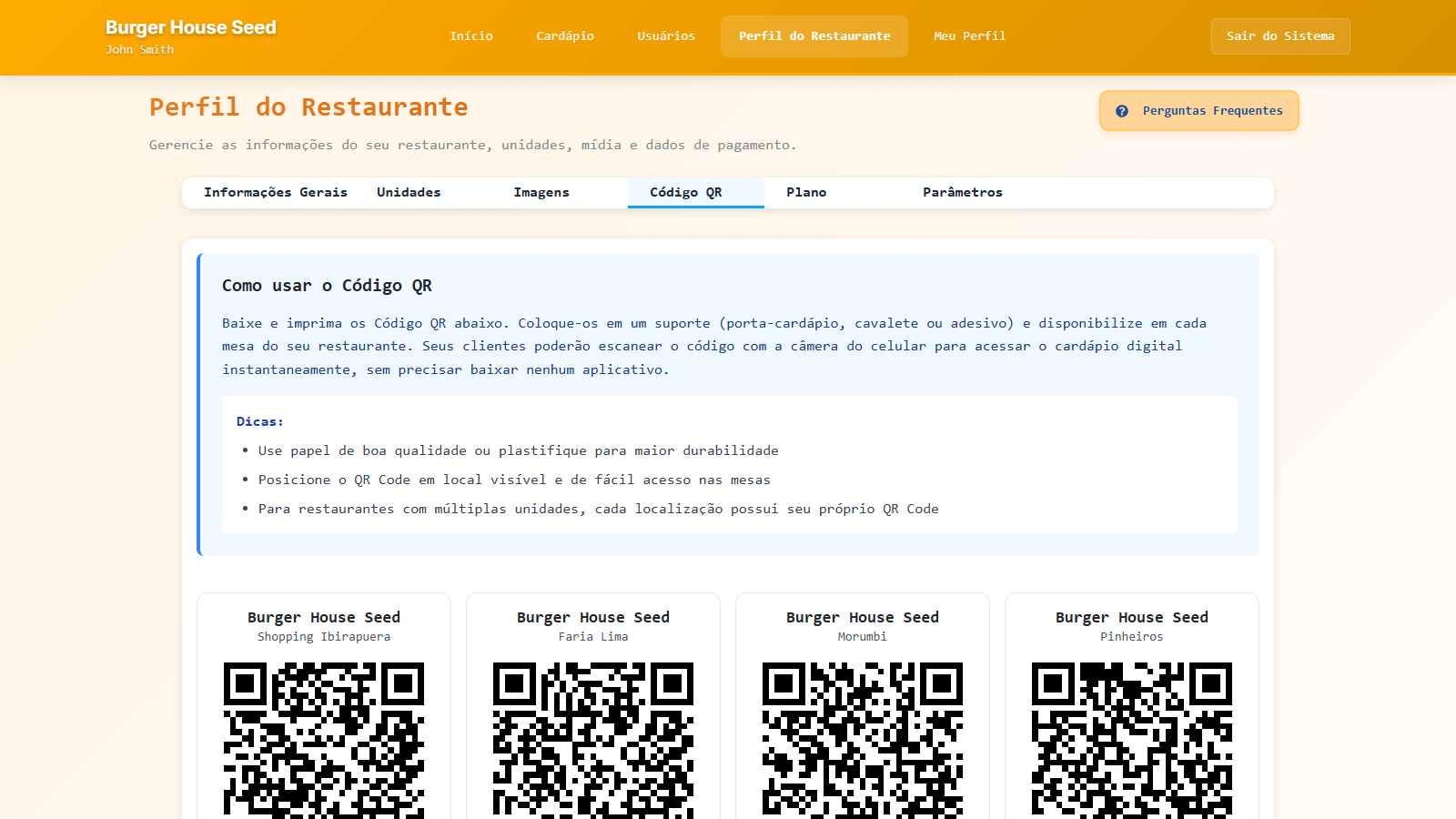
Task: Open Perguntas Frequentes
Action: click(x=1198, y=111)
